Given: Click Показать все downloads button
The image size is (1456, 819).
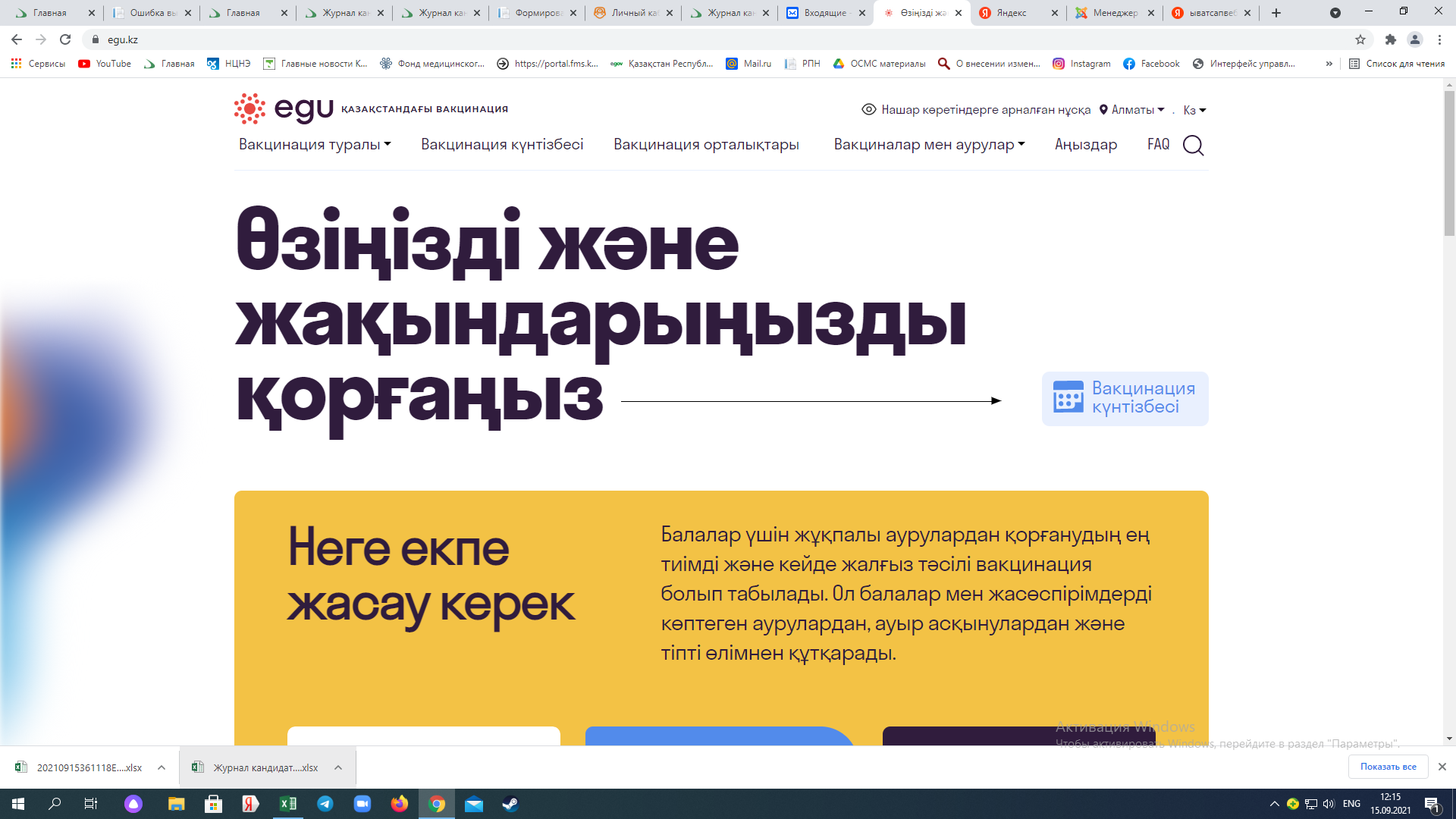Looking at the screenshot, I should 1388,767.
